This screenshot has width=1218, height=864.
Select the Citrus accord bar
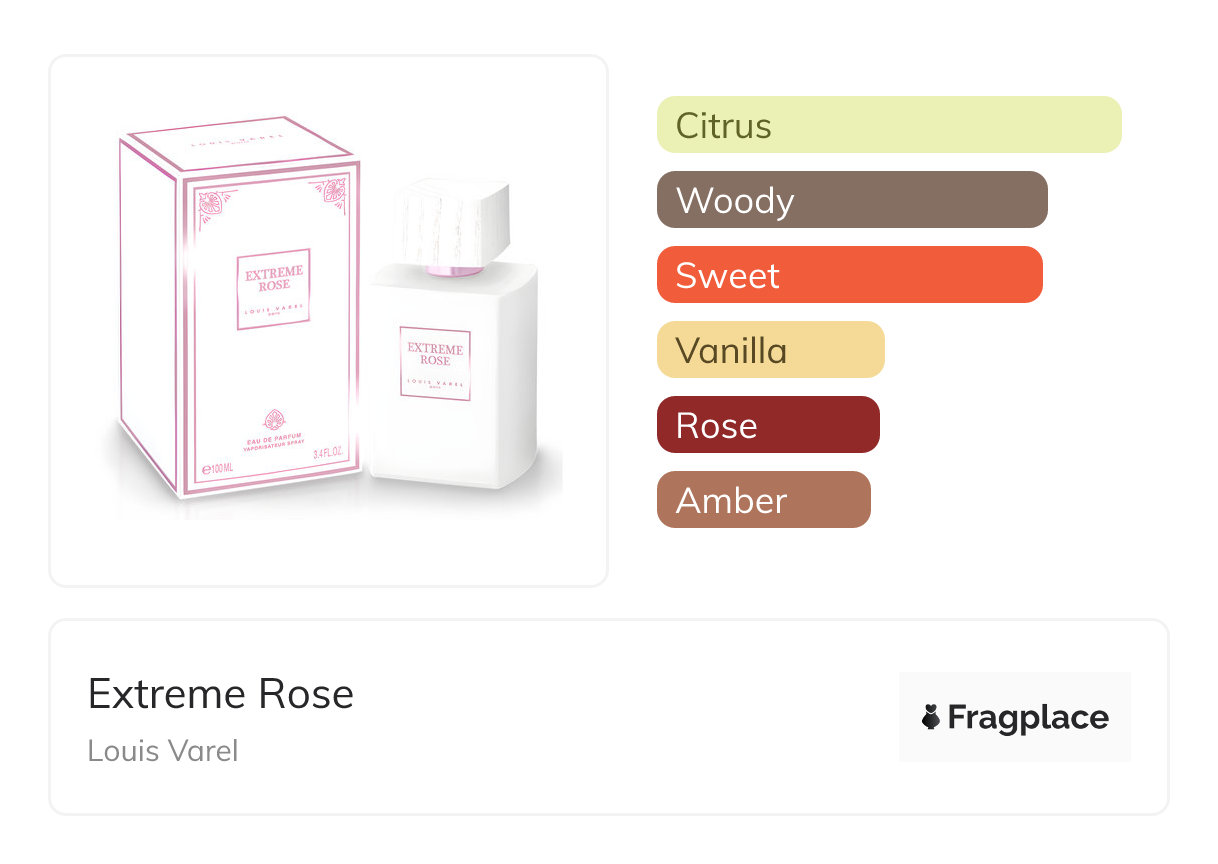click(889, 125)
